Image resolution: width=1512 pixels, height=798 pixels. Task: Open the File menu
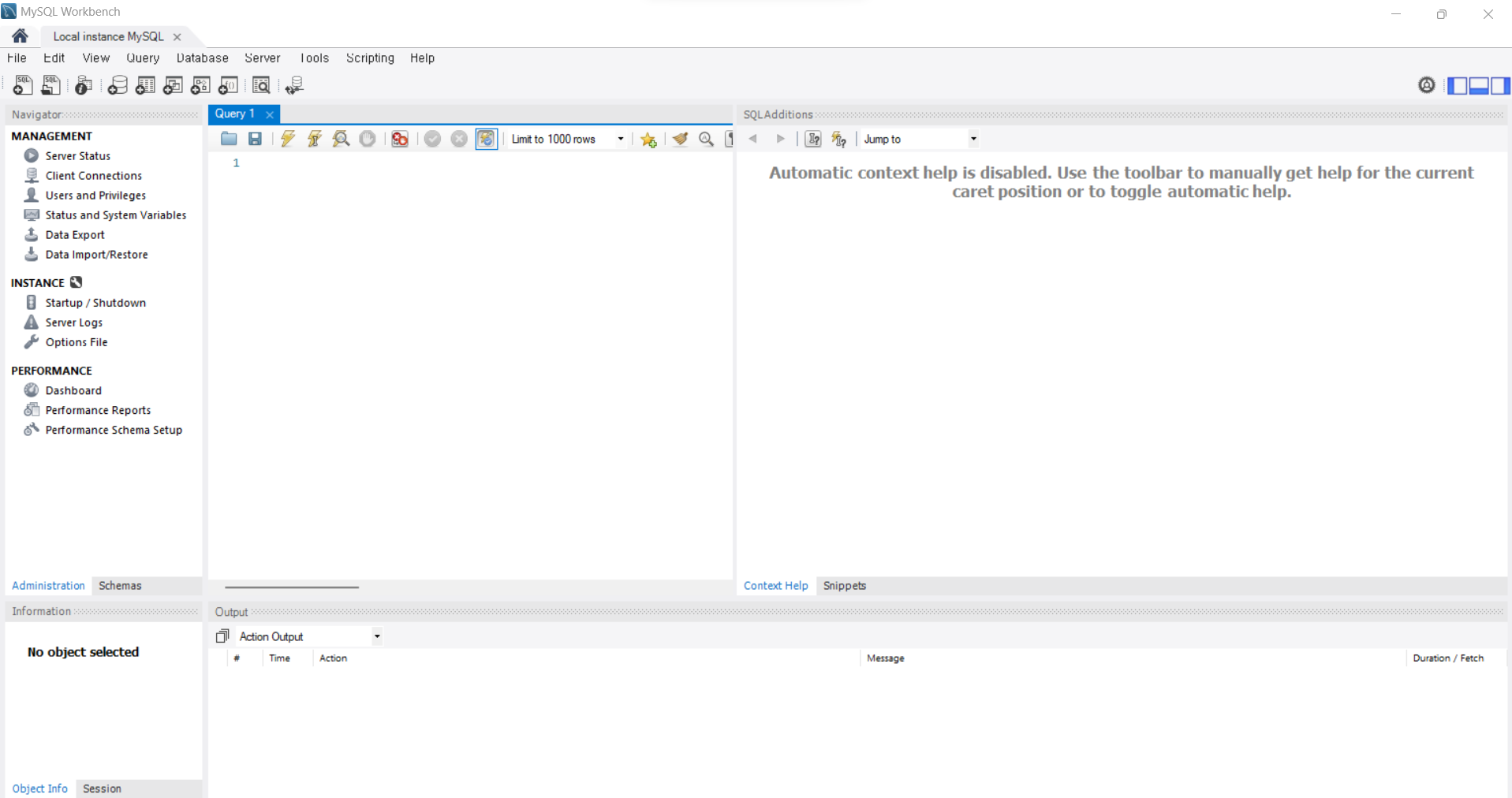[x=17, y=58]
